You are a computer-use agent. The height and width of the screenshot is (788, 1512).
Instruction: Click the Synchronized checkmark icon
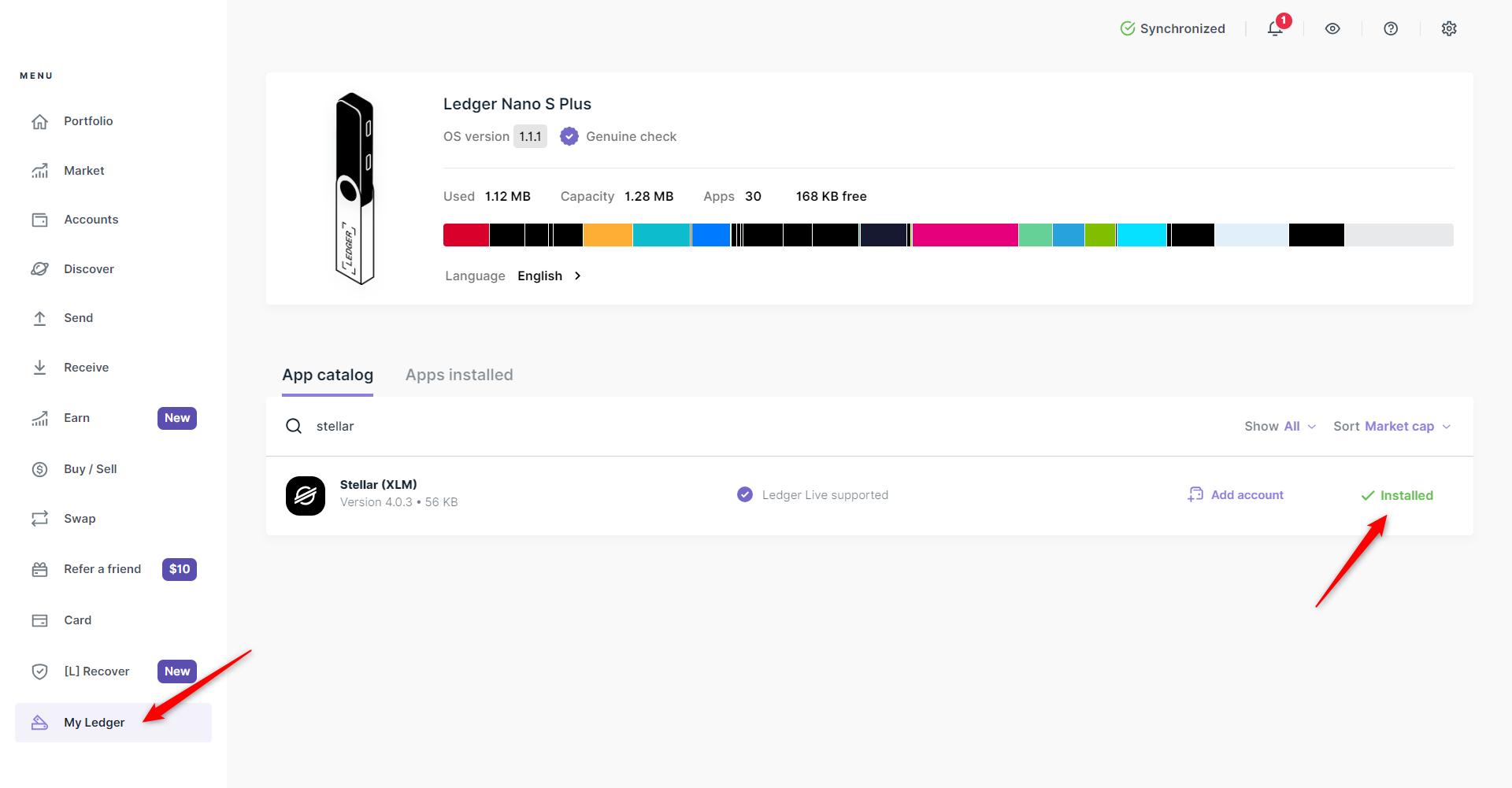(1128, 28)
